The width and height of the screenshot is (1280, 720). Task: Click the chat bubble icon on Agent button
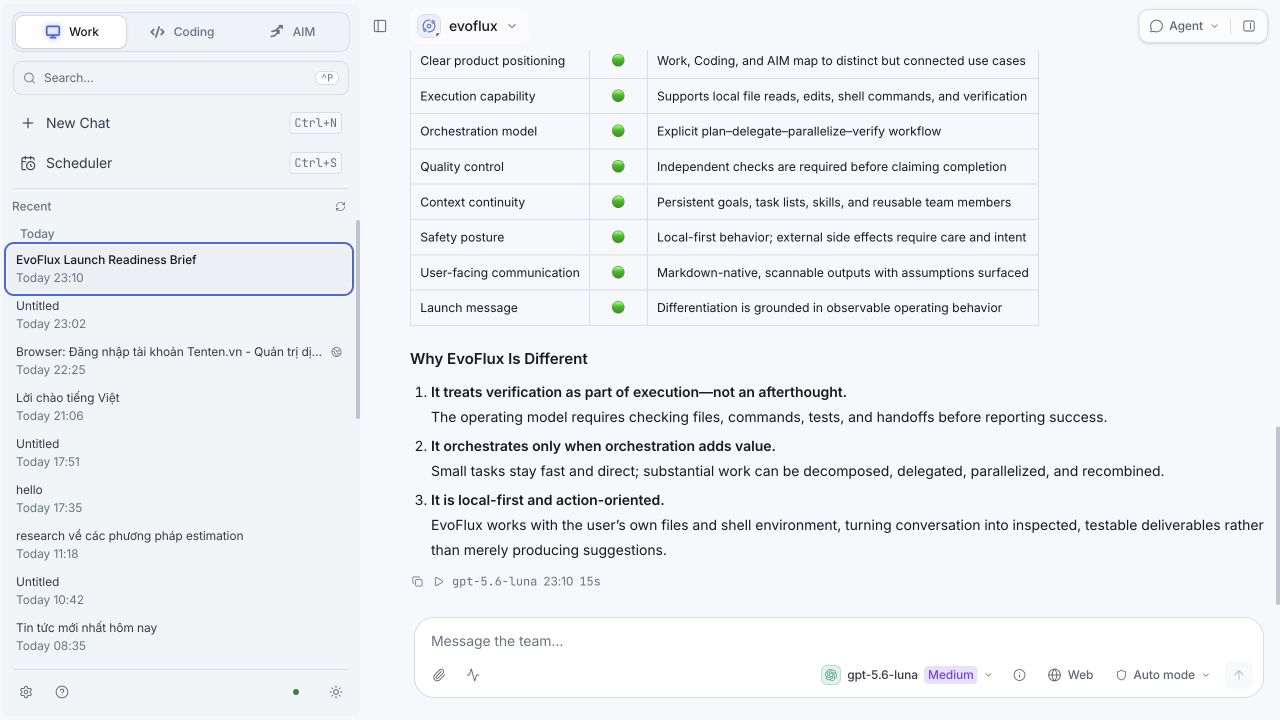tap(1157, 26)
